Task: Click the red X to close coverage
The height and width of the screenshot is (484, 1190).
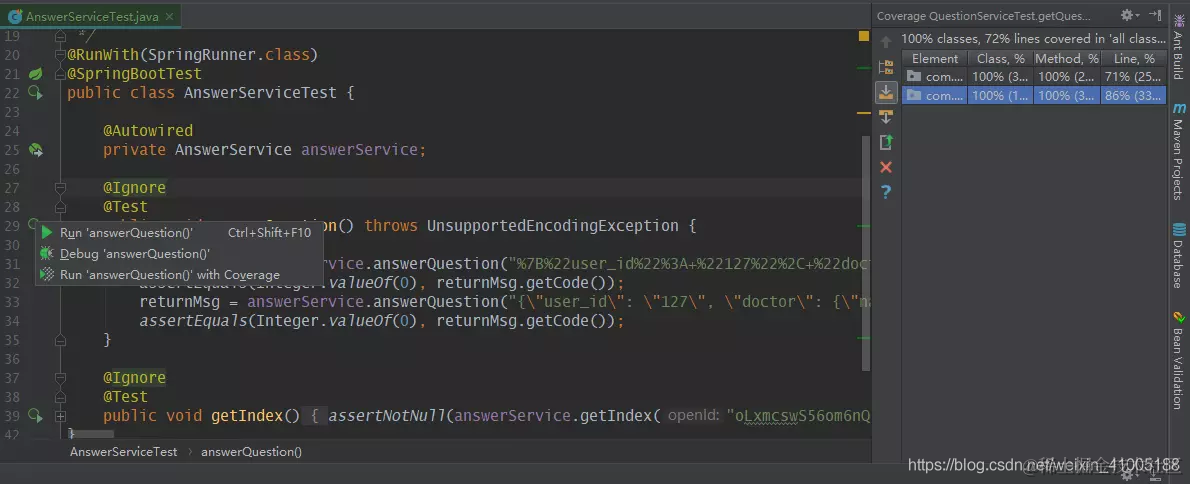Action: click(886, 167)
